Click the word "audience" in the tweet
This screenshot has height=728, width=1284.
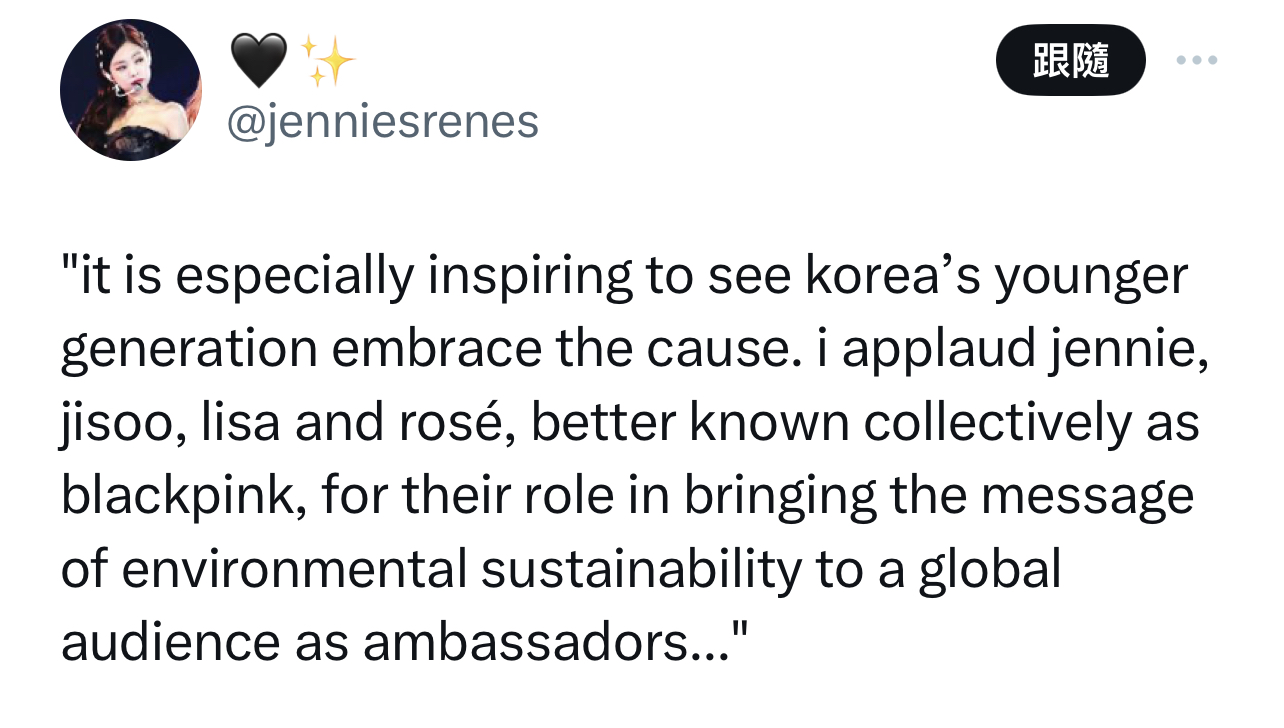170,643
